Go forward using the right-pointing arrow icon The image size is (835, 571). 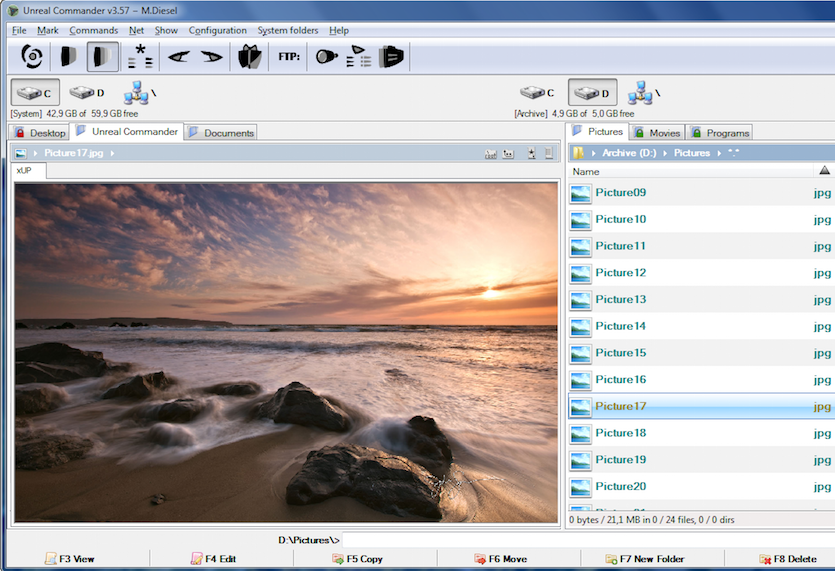[211, 56]
